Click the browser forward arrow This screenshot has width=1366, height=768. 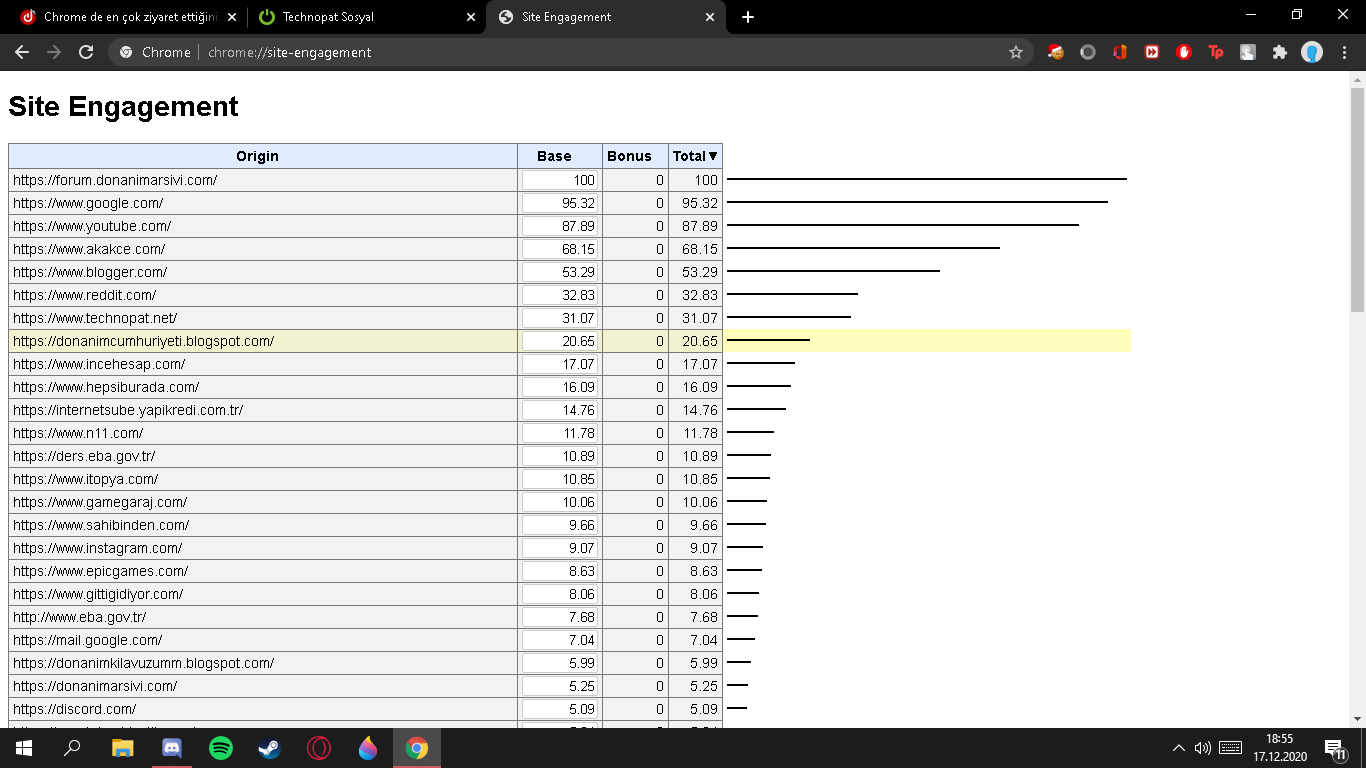pyautogui.click(x=54, y=52)
